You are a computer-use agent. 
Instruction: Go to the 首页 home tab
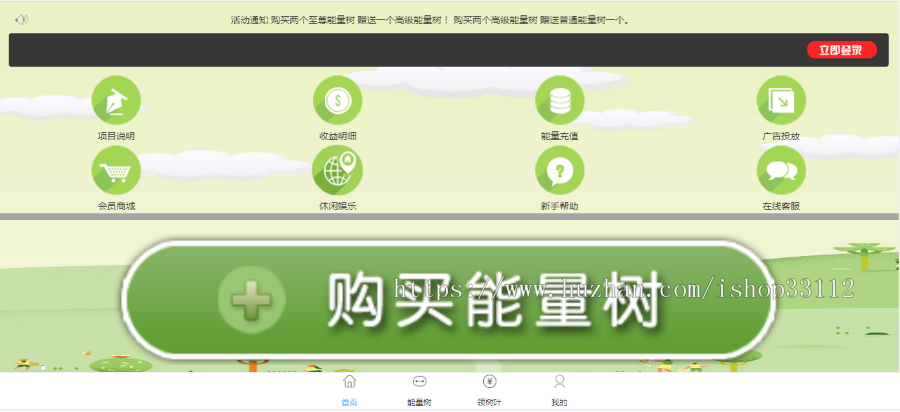349,390
